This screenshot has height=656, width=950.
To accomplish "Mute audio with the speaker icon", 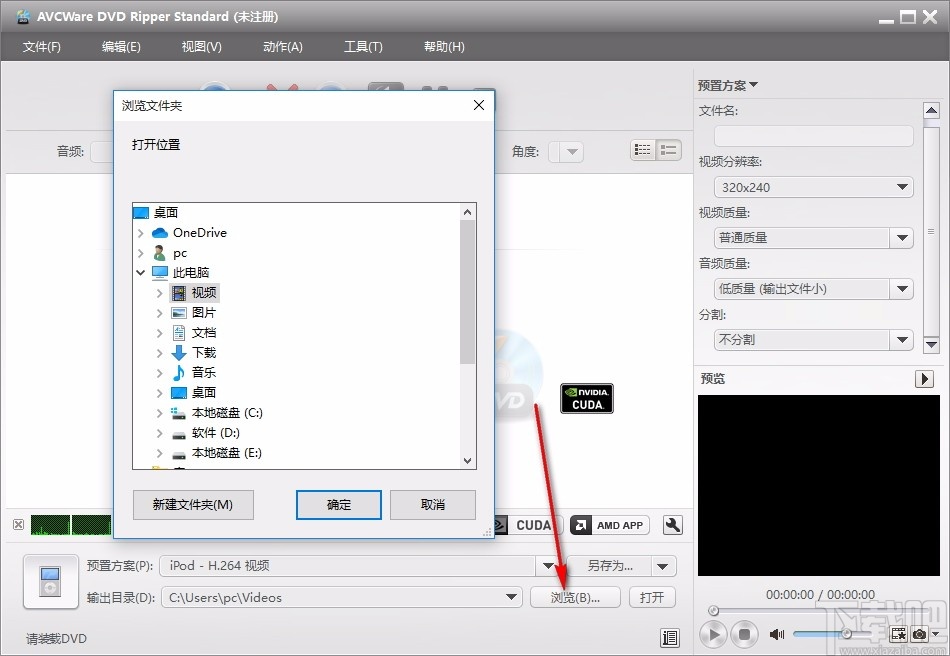I will tap(777, 634).
